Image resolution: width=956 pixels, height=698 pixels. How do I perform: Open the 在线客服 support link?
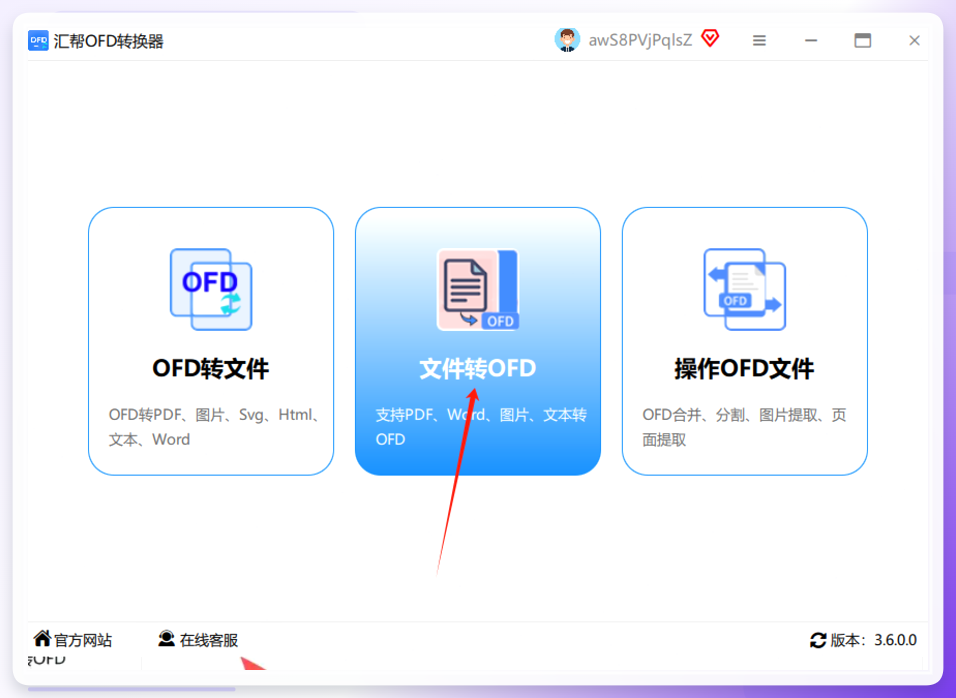click(209, 641)
